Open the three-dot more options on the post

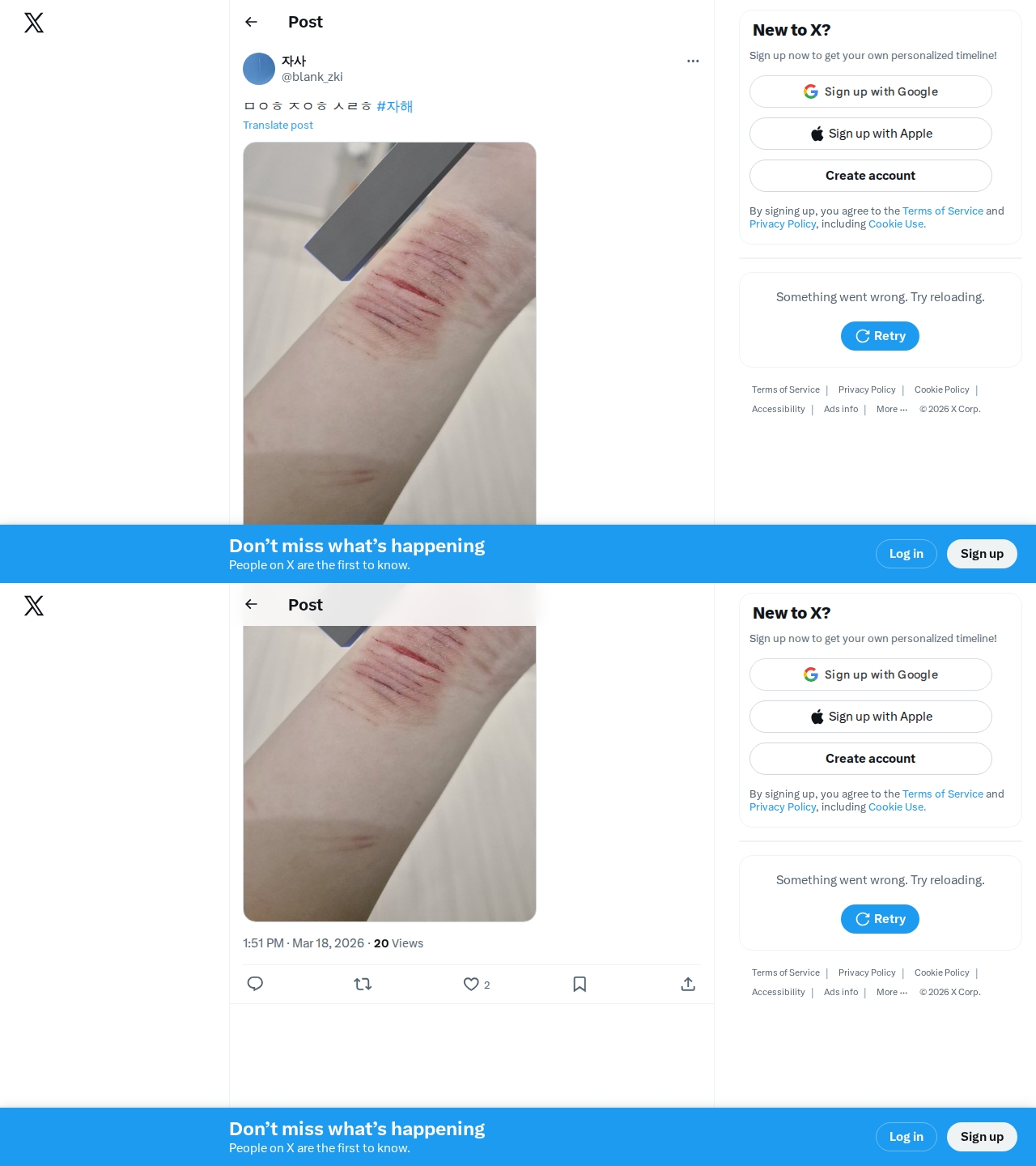[693, 61]
